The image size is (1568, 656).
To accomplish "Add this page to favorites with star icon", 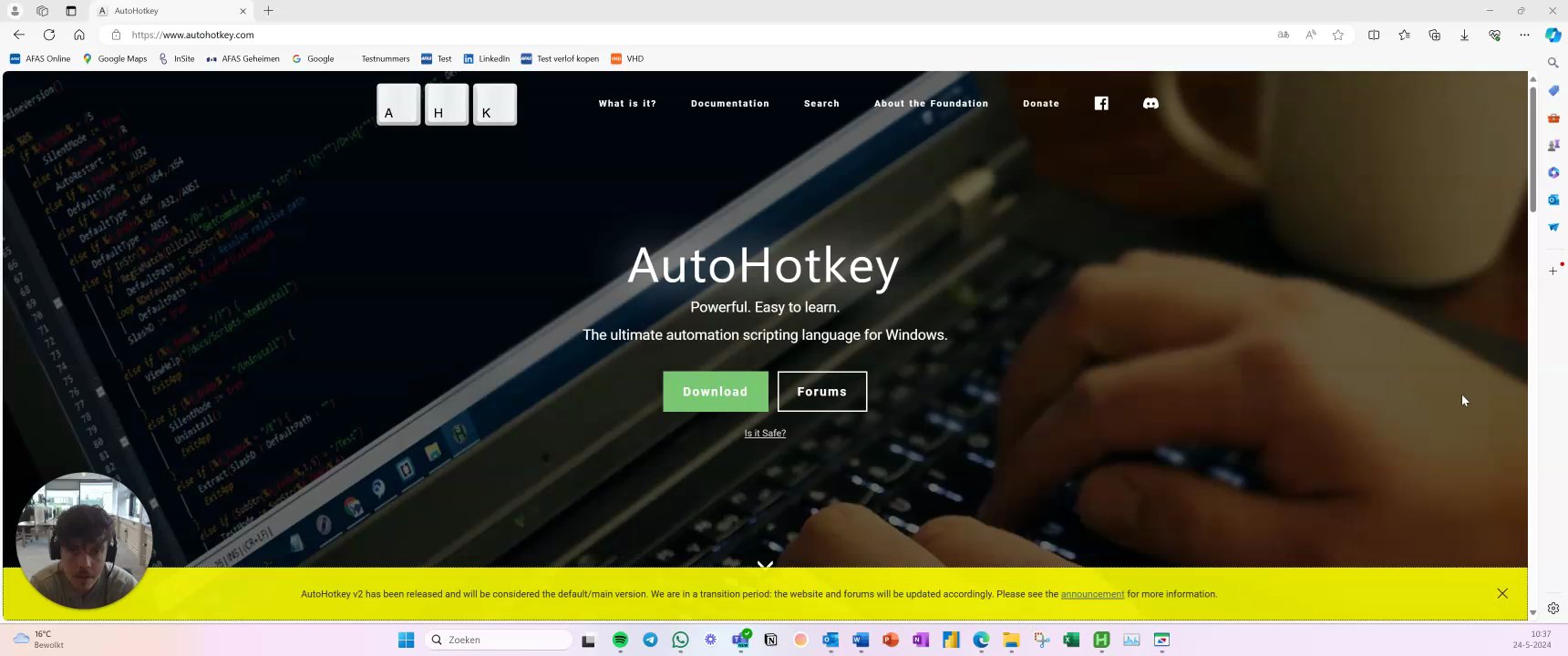I will [x=1338, y=35].
